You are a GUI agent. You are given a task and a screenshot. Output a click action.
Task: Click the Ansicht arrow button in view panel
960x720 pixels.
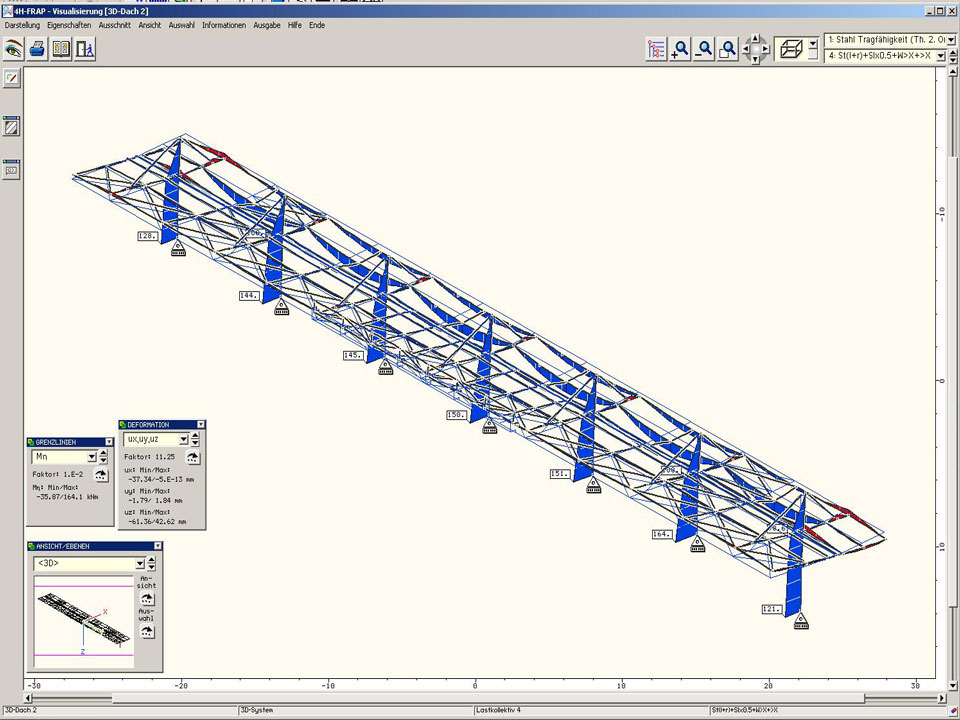[147, 598]
